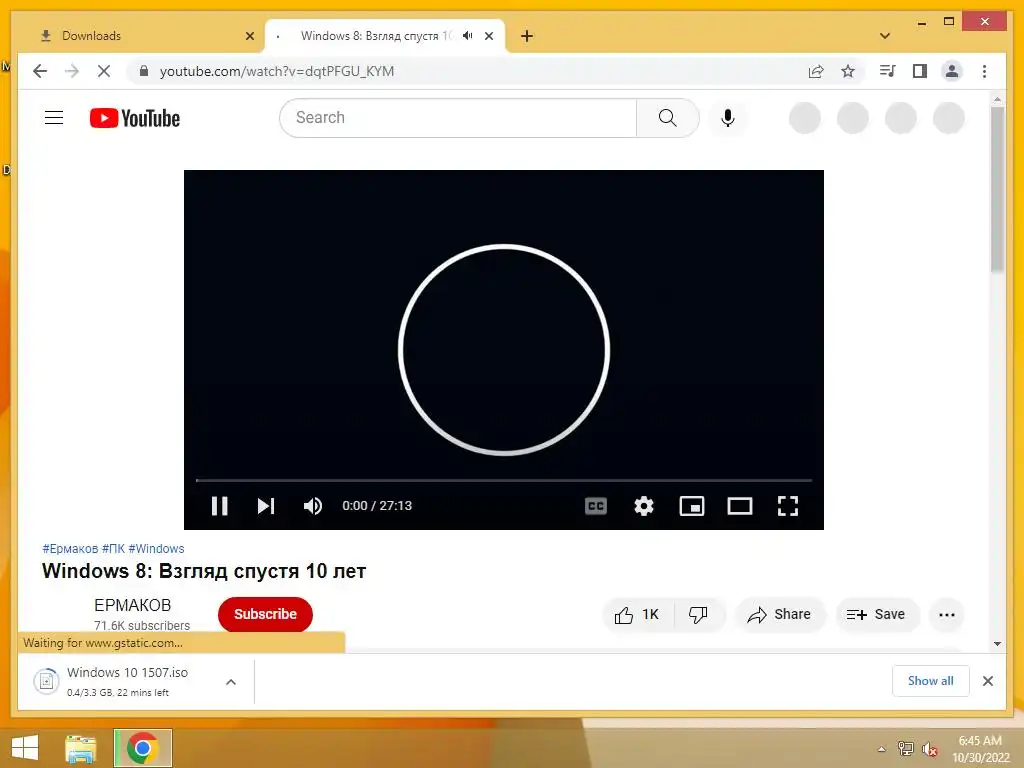Open more actions three-dot menu under the video

click(946, 615)
